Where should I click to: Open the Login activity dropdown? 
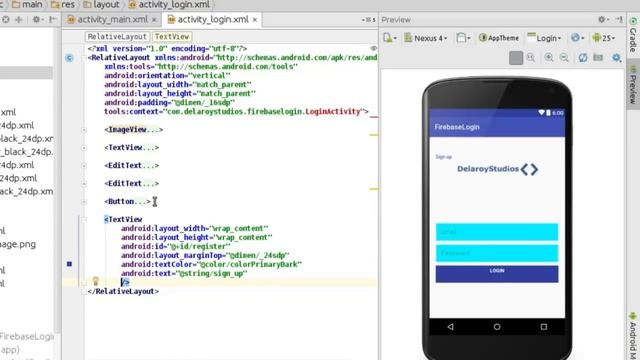click(544, 38)
